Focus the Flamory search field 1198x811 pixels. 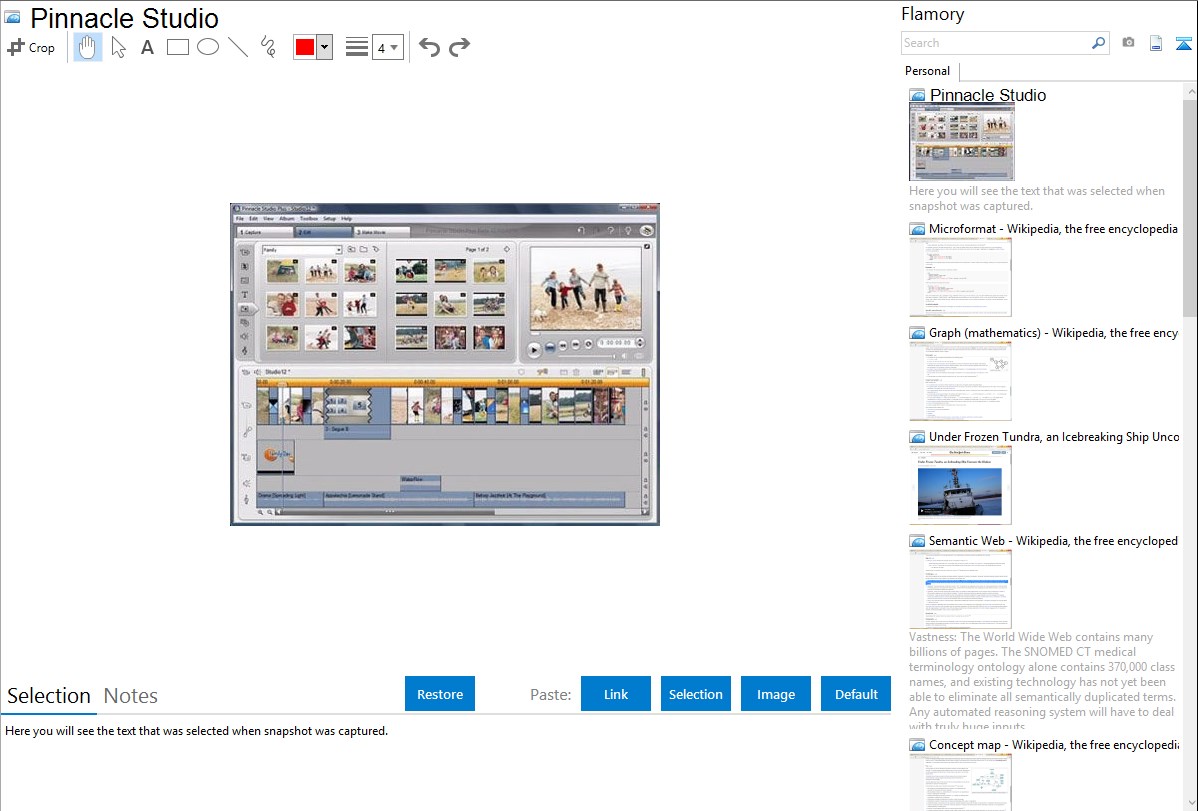(x=995, y=43)
